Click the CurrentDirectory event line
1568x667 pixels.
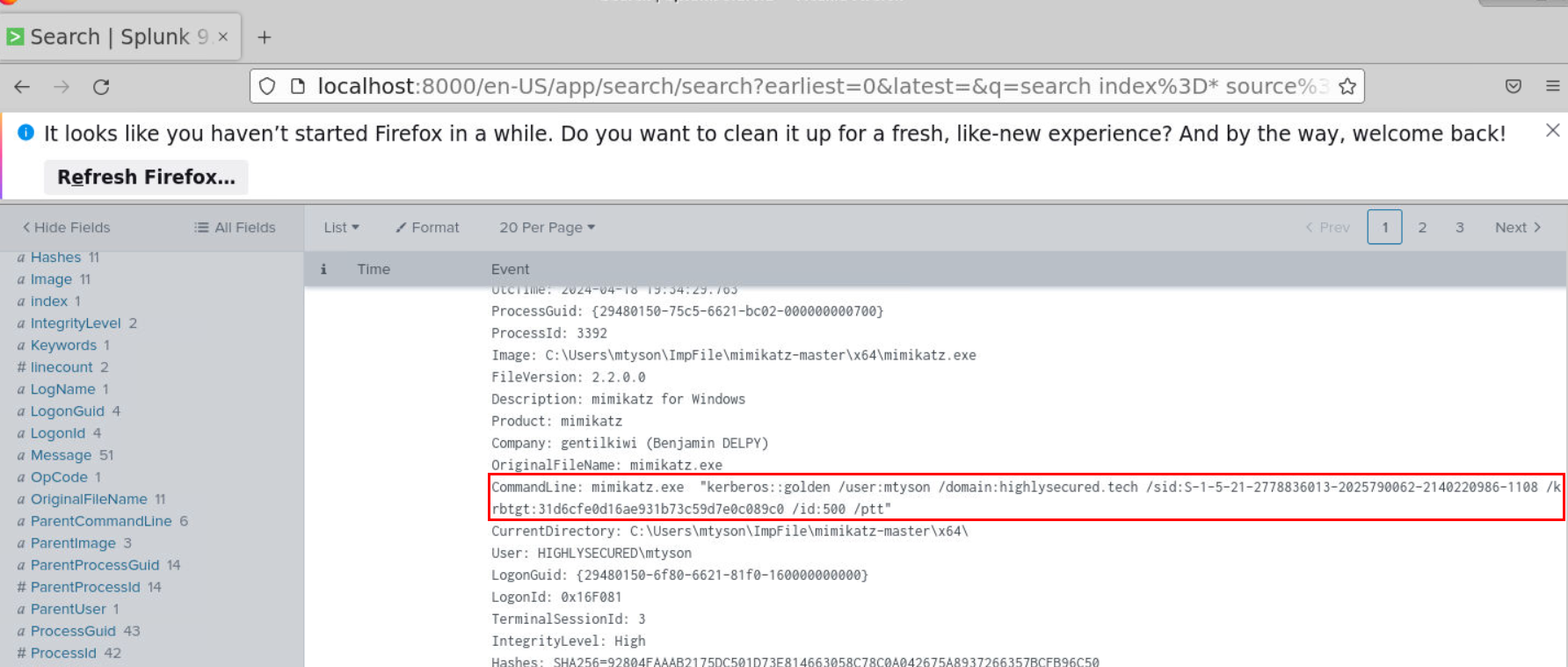730,531
